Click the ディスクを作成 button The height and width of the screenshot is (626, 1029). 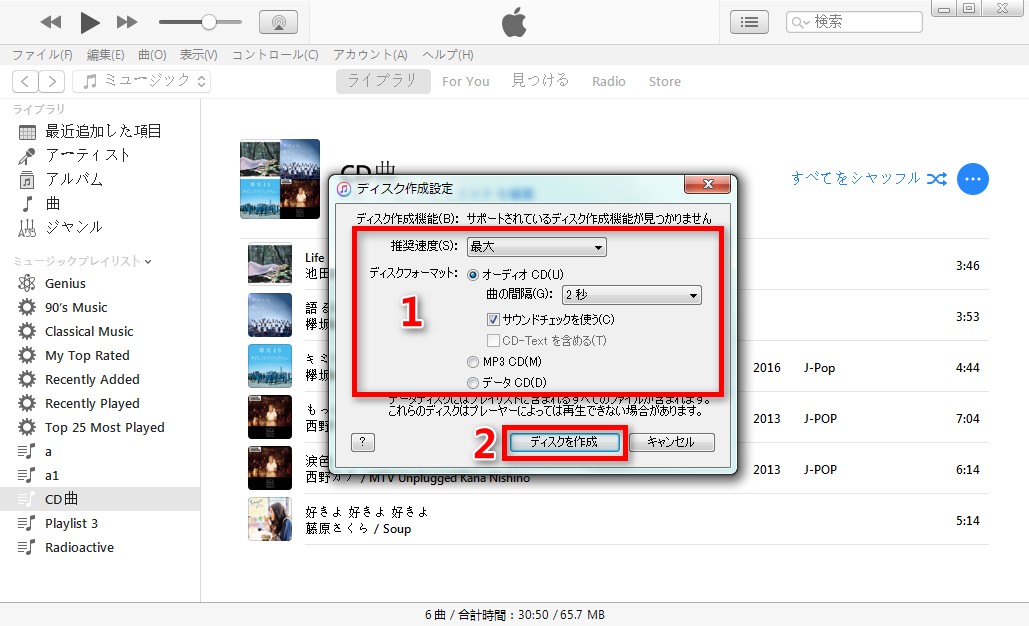pyautogui.click(x=564, y=442)
